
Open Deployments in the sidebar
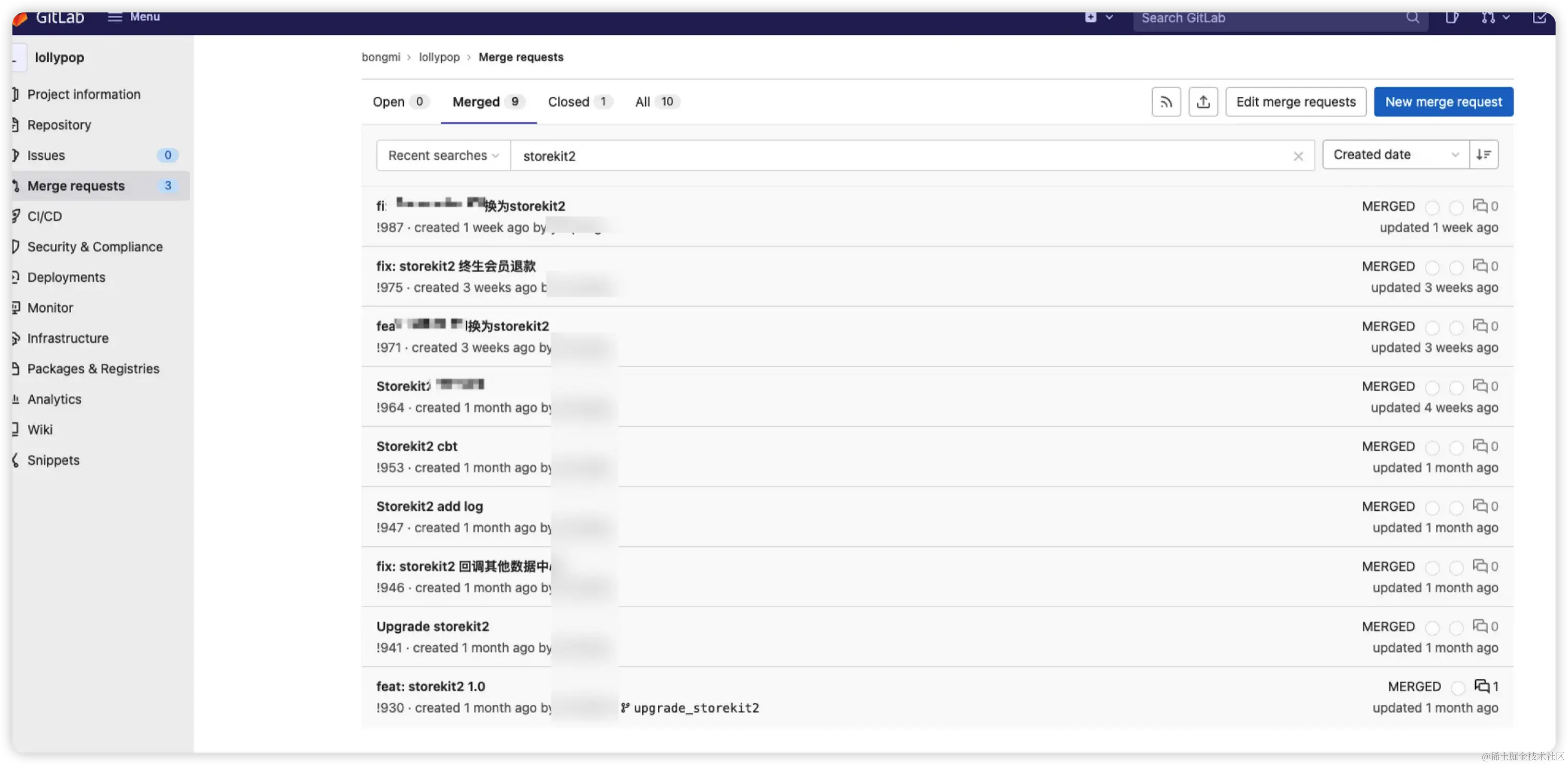click(66, 277)
